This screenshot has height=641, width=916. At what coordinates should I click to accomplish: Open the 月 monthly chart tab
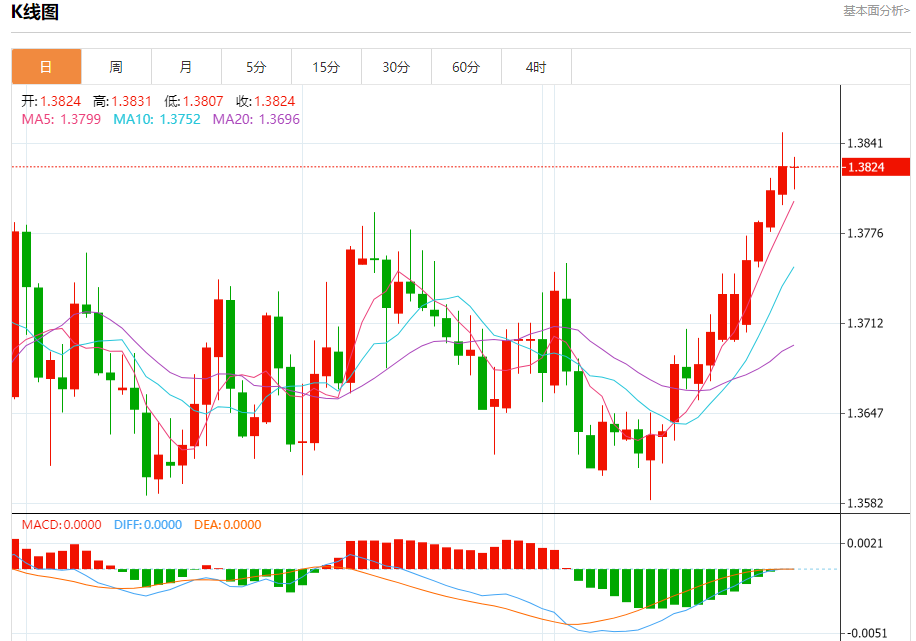(x=186, y=67)
